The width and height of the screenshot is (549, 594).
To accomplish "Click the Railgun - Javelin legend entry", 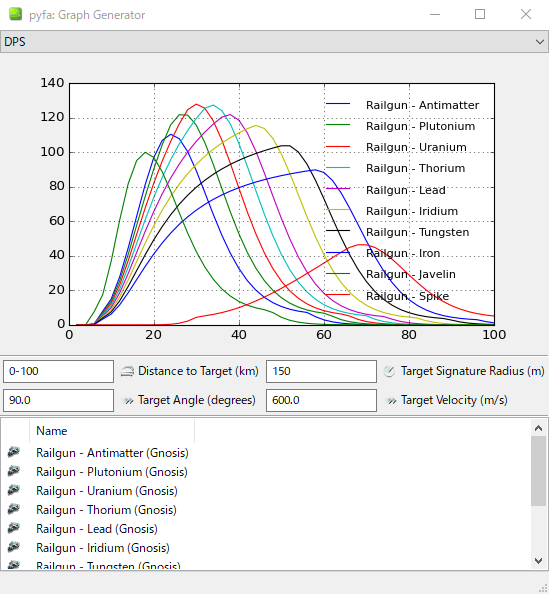I will 391,274.
